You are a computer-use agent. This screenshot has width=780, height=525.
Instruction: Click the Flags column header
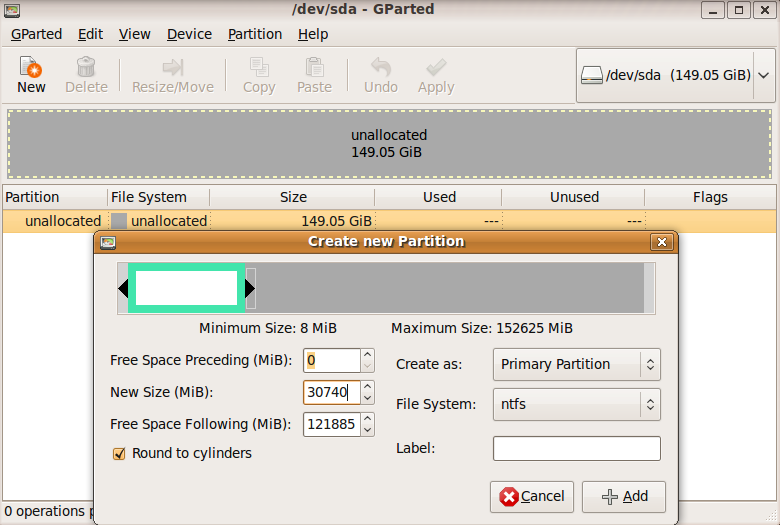[710, 198]
